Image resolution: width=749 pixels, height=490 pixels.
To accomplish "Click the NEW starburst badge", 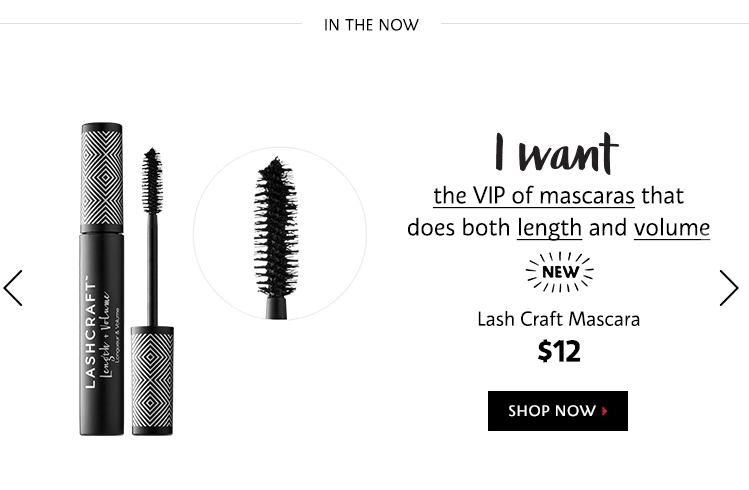I will click(x=559, y=272).
